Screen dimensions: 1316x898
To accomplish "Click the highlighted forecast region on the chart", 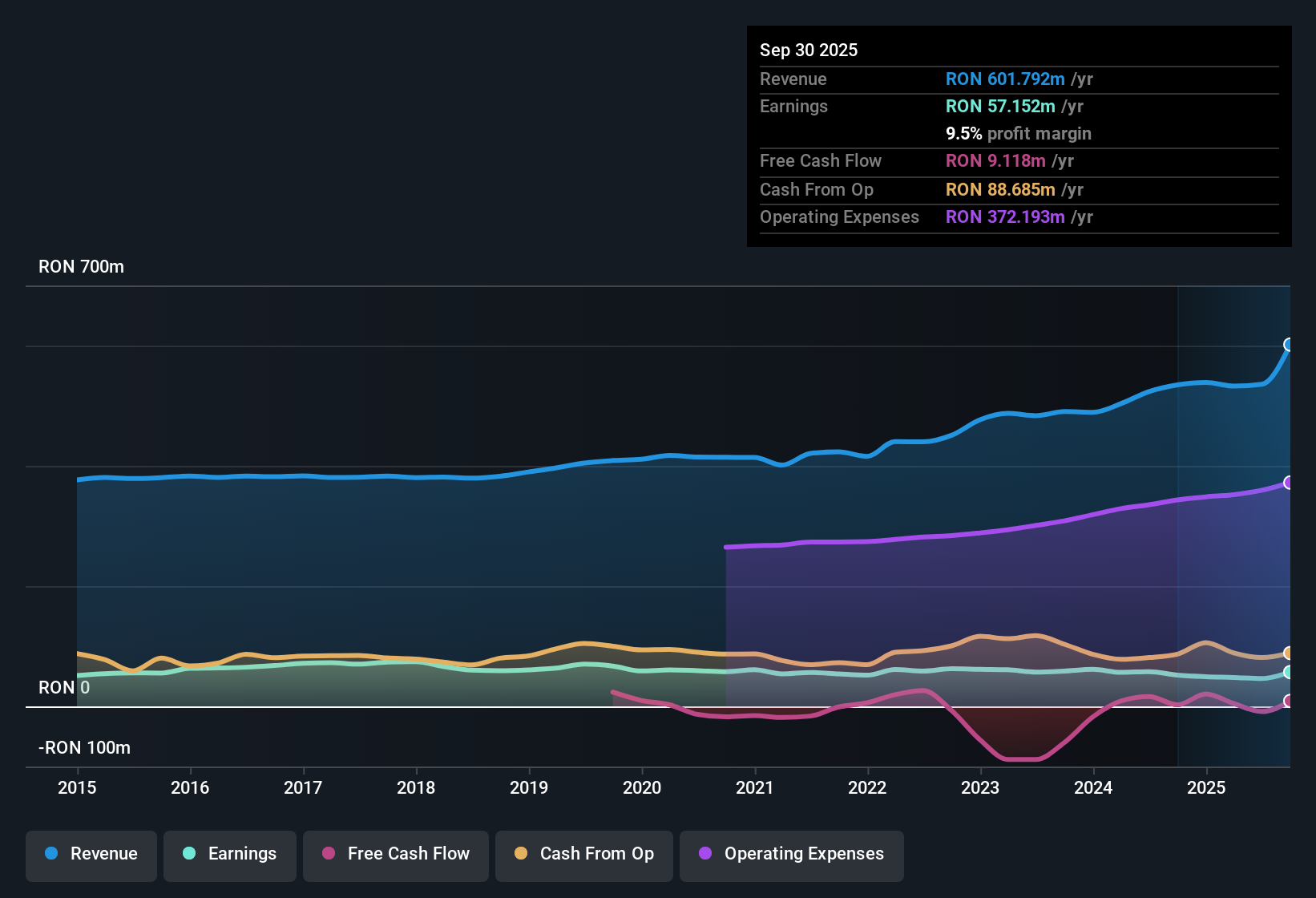I will (x=1234, y=521).
